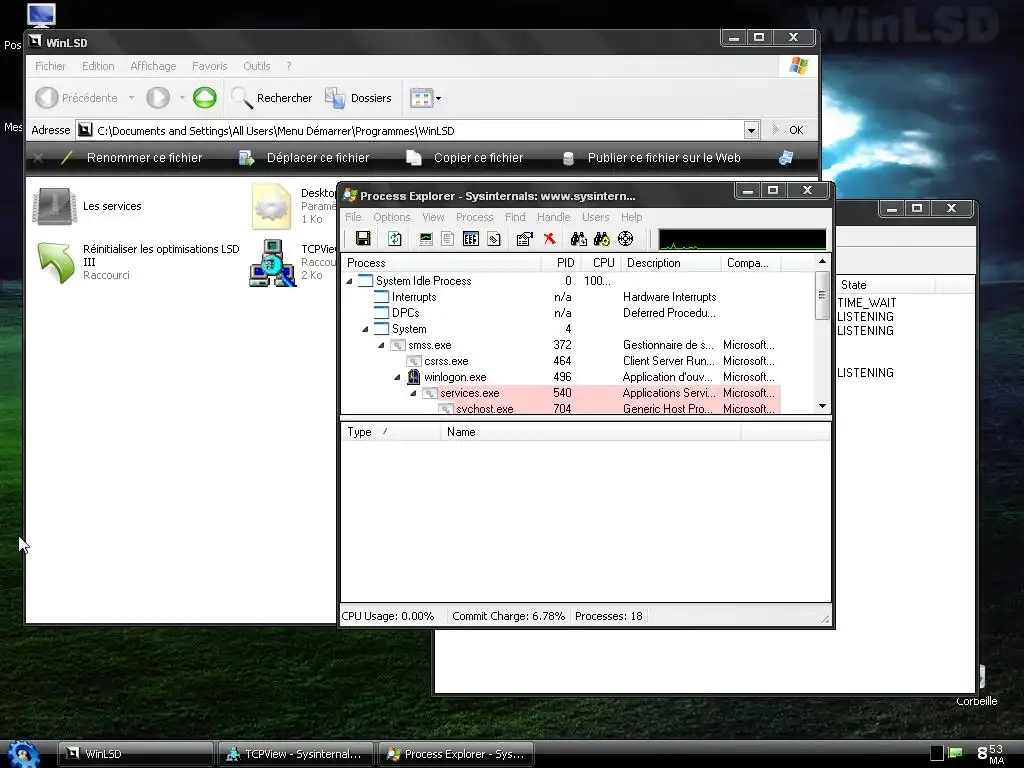
Task: Open the forward button history dropdown arrow
Action: pos(182,98)
